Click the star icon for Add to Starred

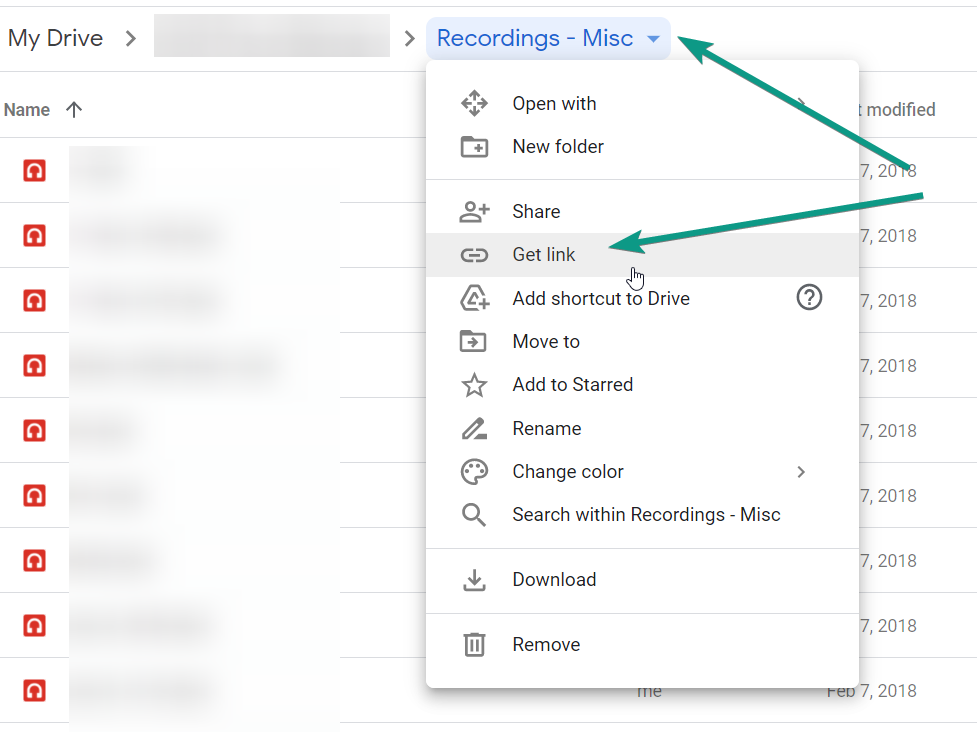coord(474,385)
